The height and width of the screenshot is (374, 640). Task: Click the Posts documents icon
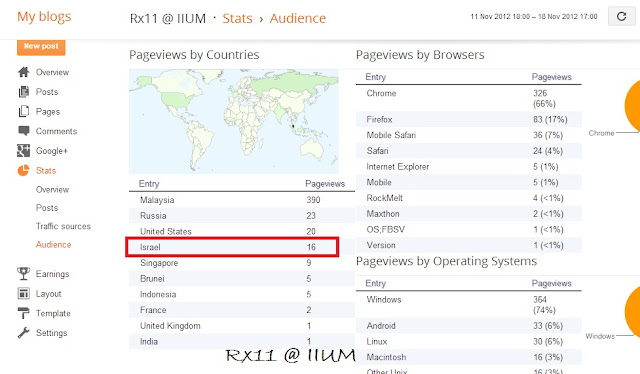pos(24,92)
